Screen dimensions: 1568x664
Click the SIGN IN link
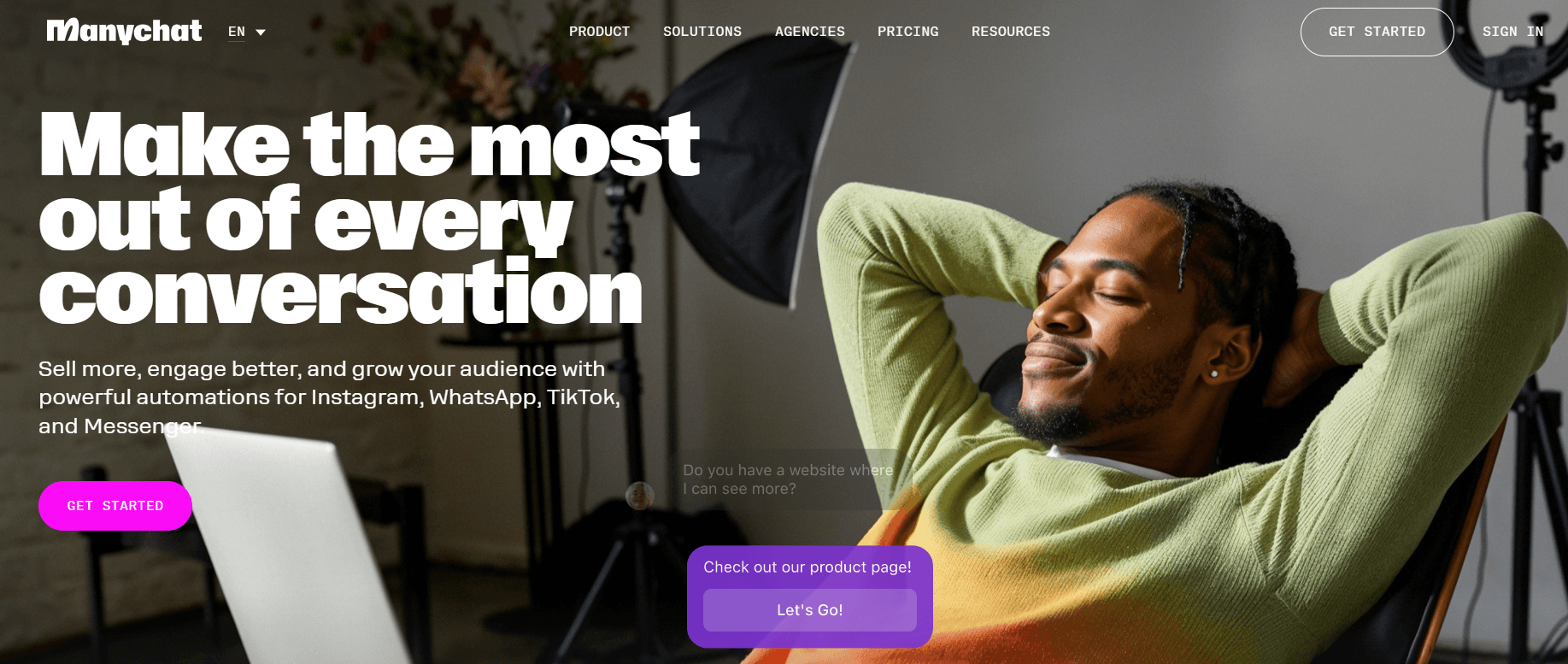[1512, 32]
